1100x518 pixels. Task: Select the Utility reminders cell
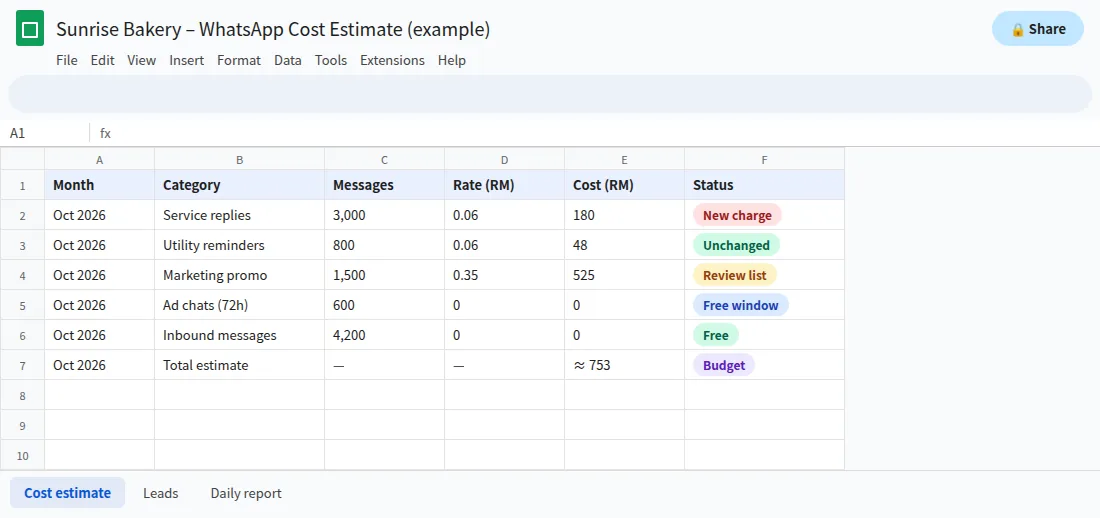coord(239,245)
